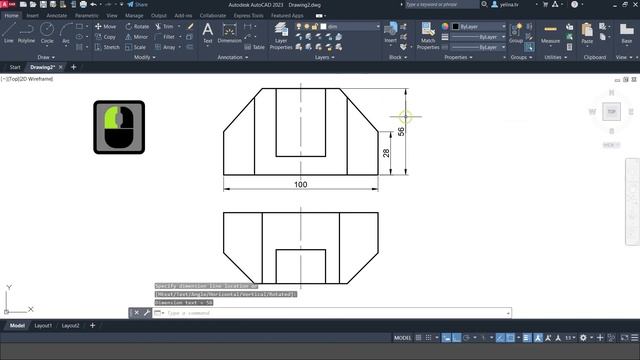Viewport: 640px width, 360px height.
Task: Activate the Fillet command
Action: point(165,37)
